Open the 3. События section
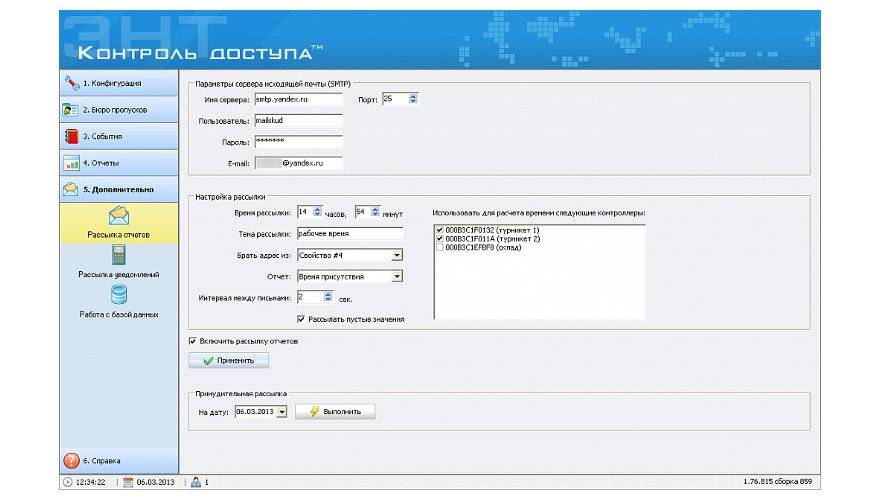This screenshot has height=500, width=880. tap(118, 136)
